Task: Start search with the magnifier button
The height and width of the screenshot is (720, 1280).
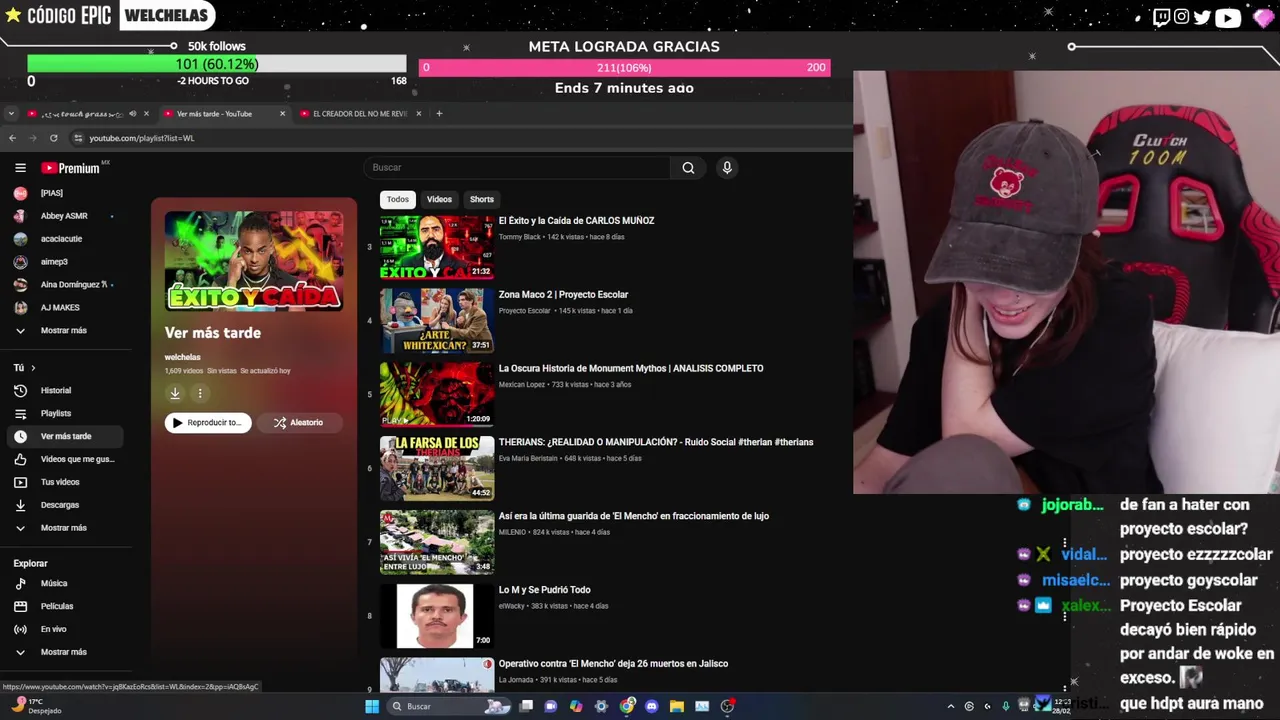Action: 688,168
